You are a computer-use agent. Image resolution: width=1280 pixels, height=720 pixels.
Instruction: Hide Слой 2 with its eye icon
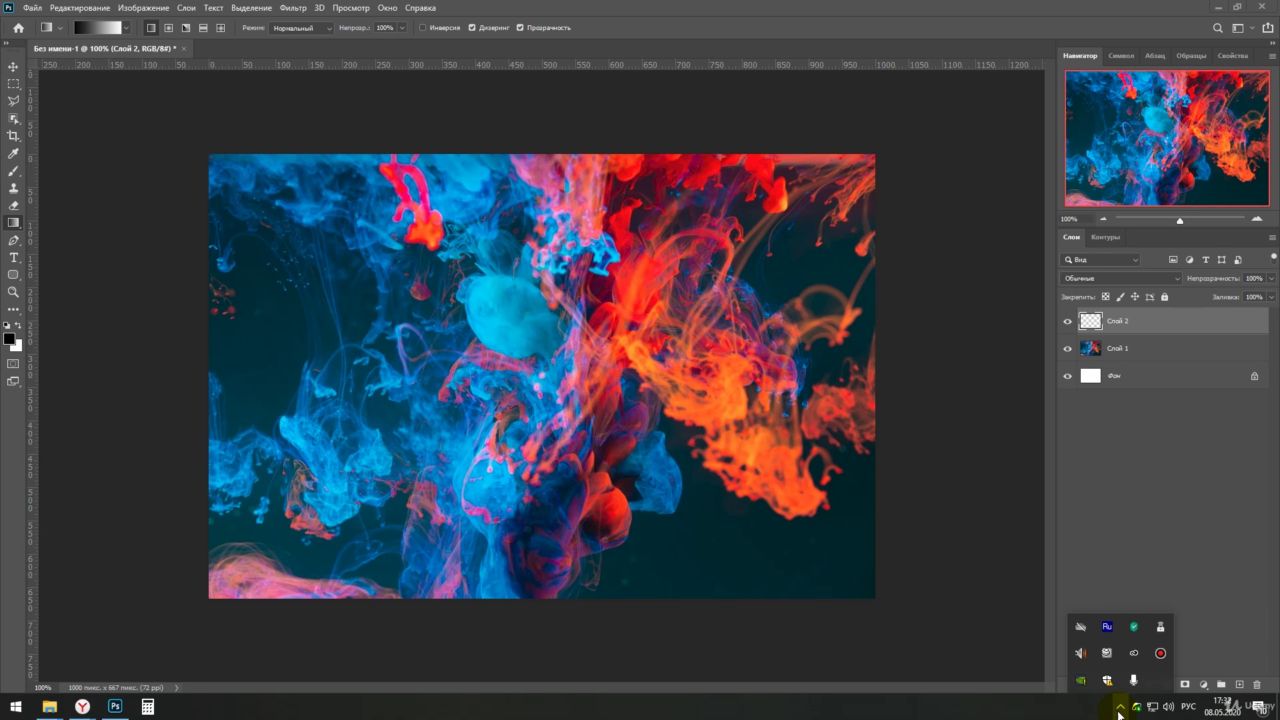tap(1067, 321)
